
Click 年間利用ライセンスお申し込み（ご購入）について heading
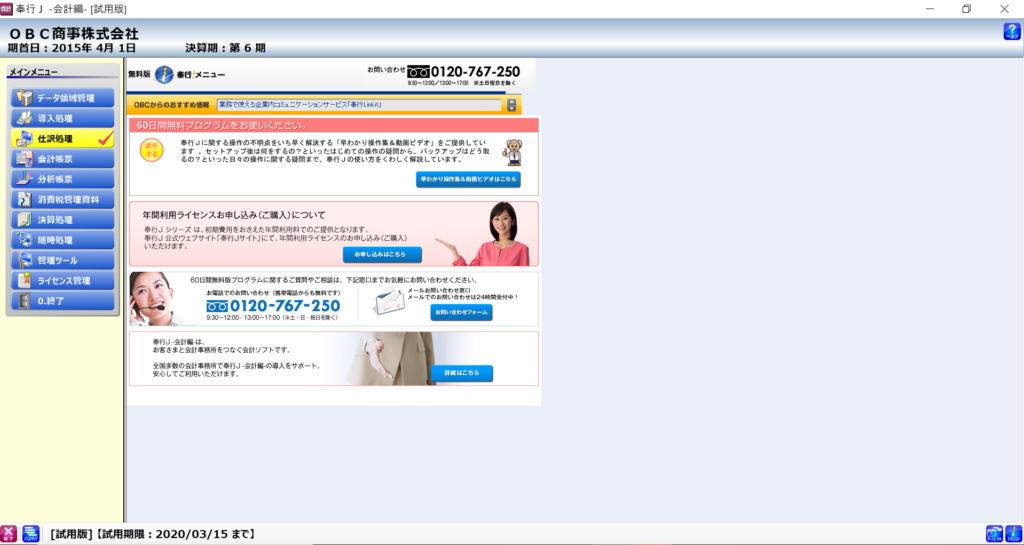tap(234, 215)
